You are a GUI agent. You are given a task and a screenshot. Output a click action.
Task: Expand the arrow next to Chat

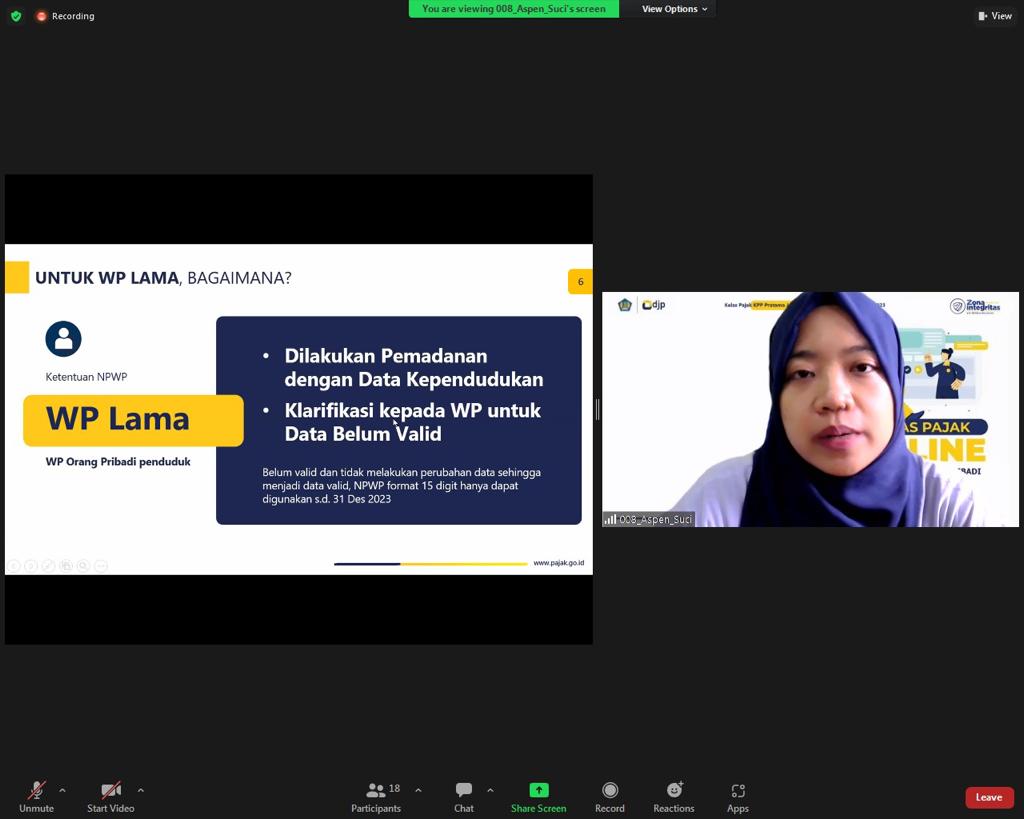(490, 790)
